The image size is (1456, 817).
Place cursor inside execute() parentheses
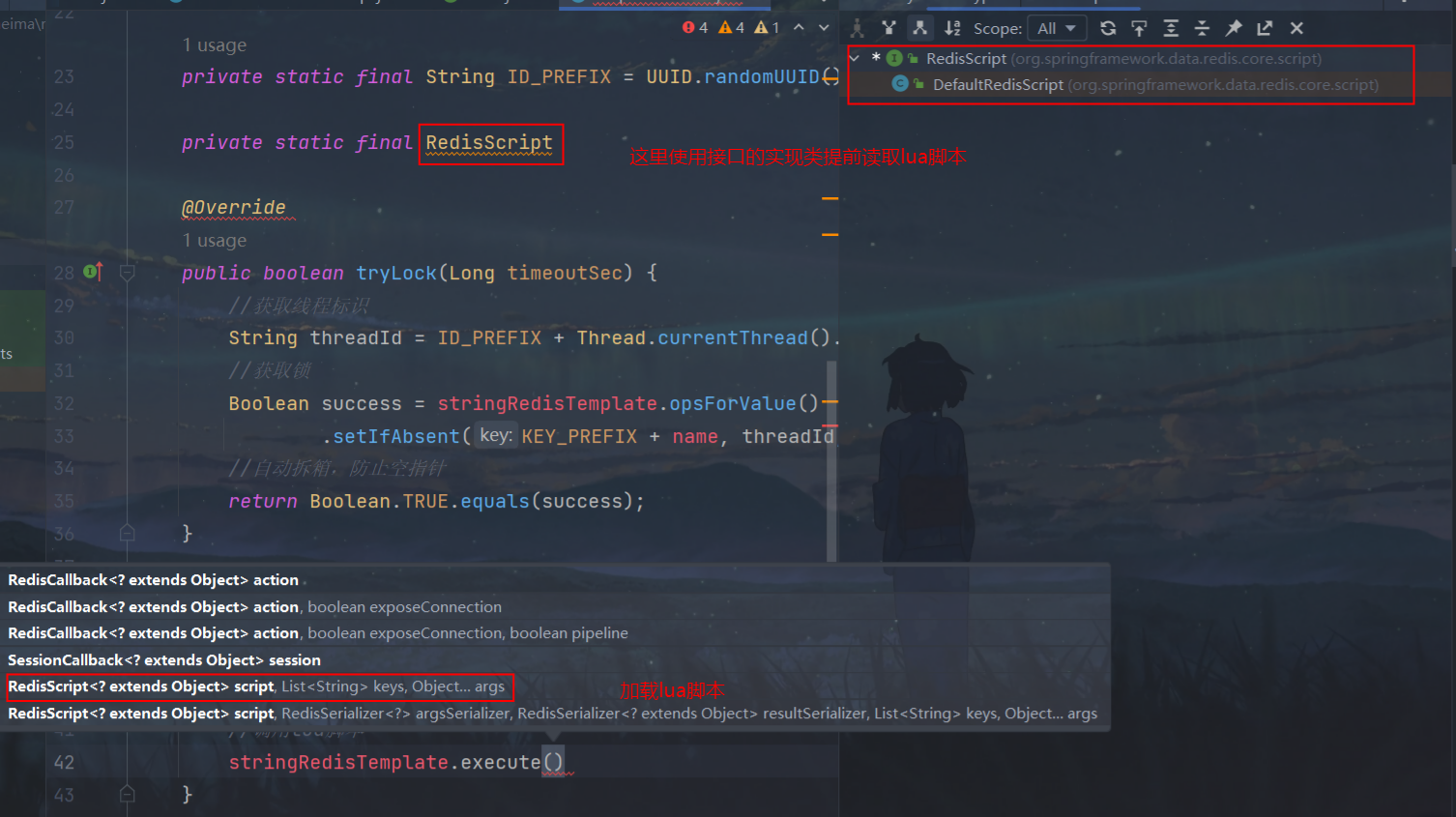pos(553,762)
